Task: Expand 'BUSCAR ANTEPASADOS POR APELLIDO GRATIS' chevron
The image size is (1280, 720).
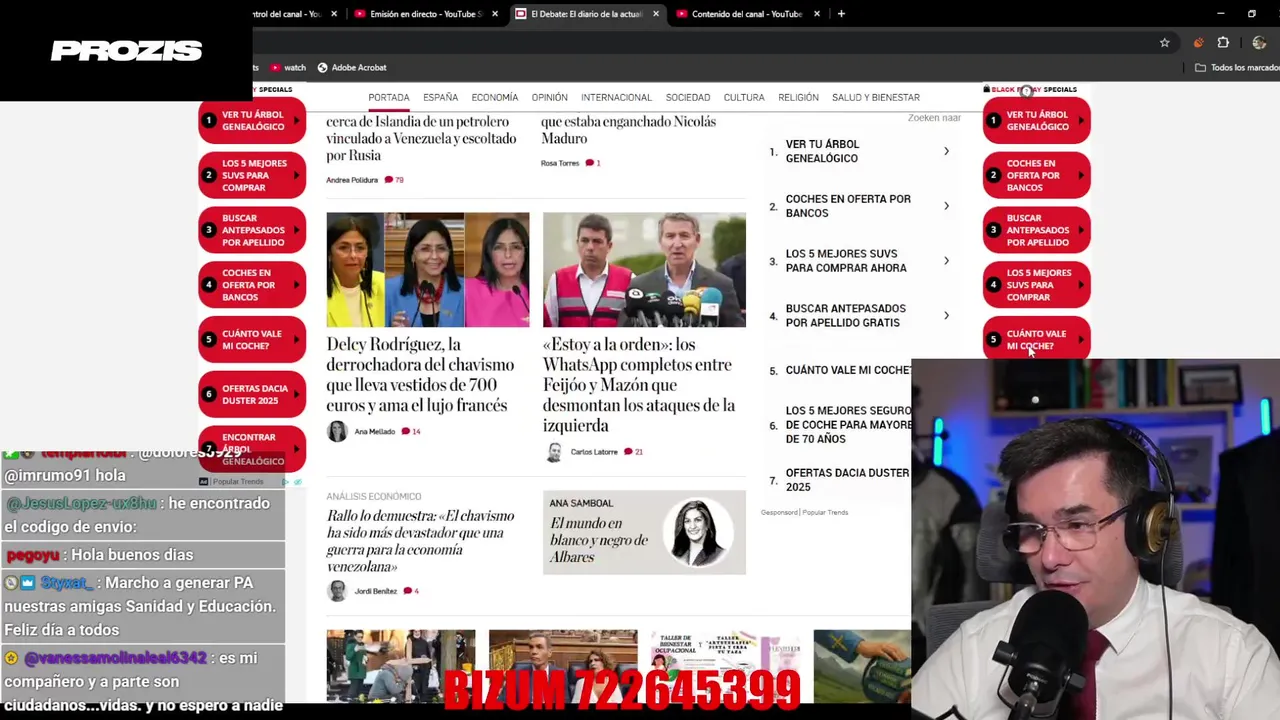Action: pos(946,316)
